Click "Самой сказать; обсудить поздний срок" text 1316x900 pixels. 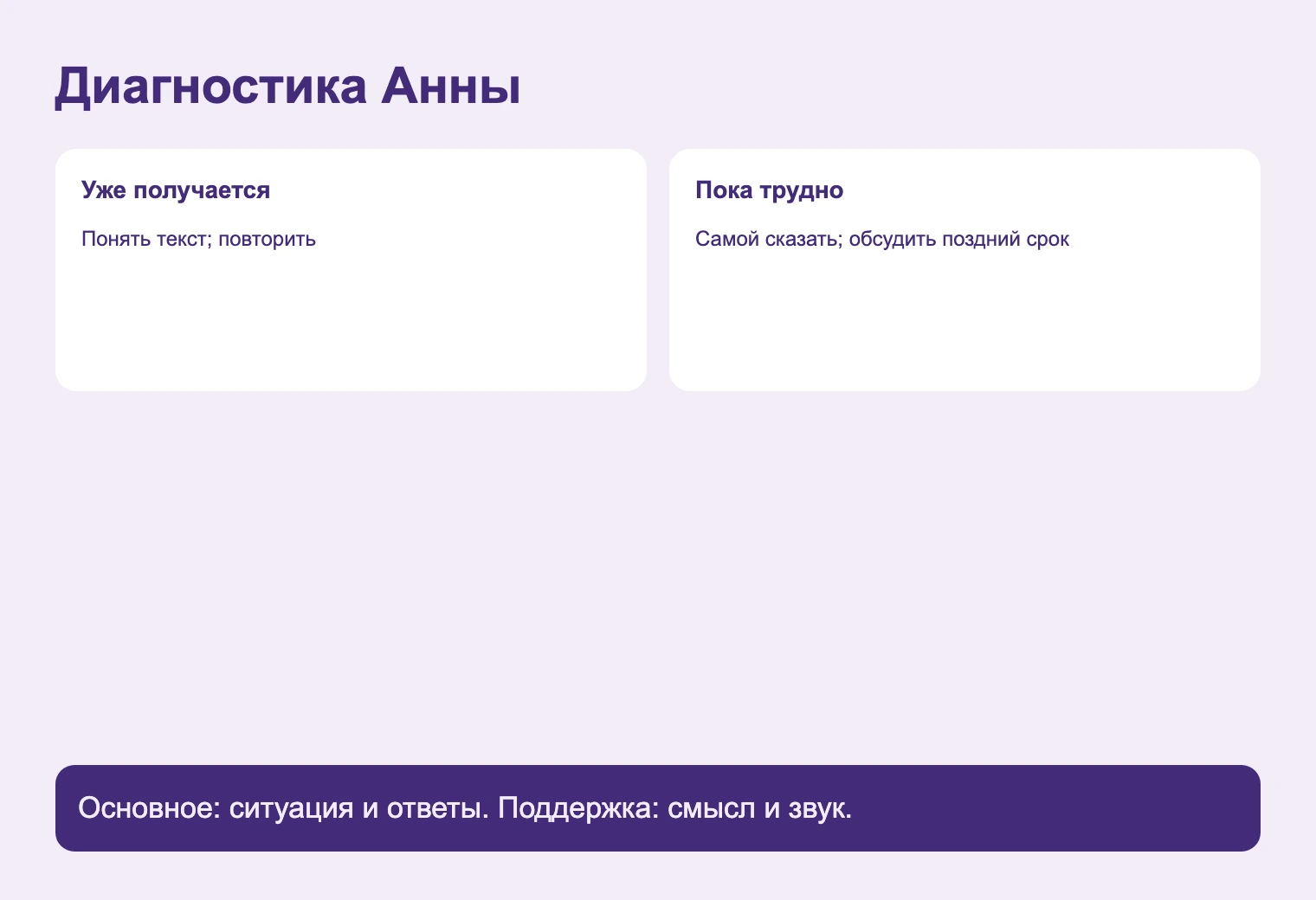[882, 239]
